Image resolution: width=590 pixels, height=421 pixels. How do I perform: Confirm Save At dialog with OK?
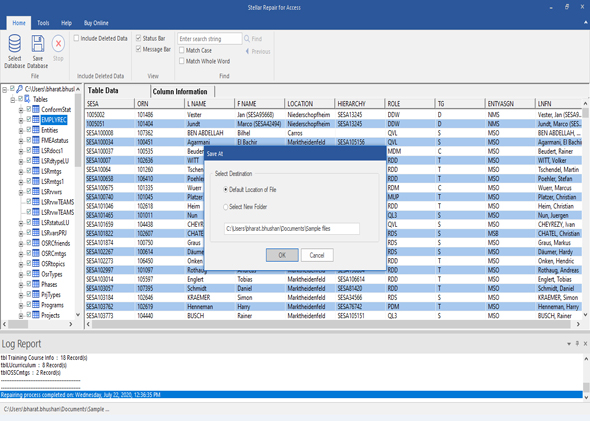tap(282, 255)
